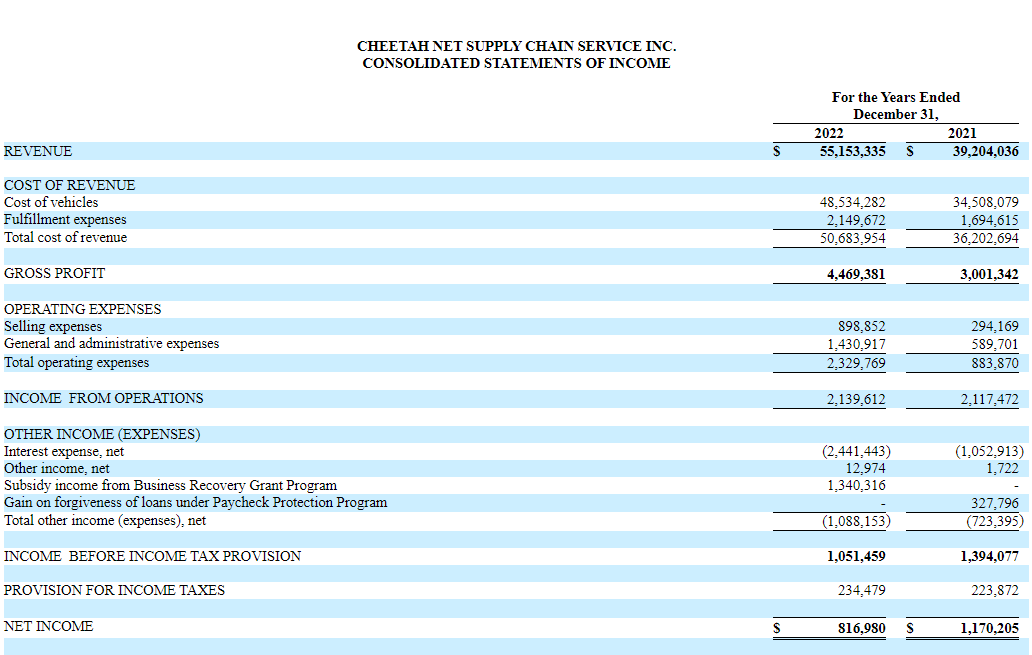The image size is (1032, 655).
Task: Click INCOME BEFORE INCOME TAX PROVISION label
Action: point(152,556)
